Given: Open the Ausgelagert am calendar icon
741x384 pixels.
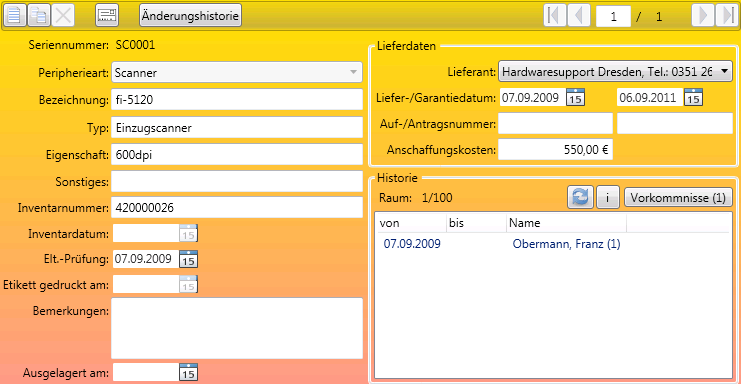Looking at the screenshot, I should 189,372.
